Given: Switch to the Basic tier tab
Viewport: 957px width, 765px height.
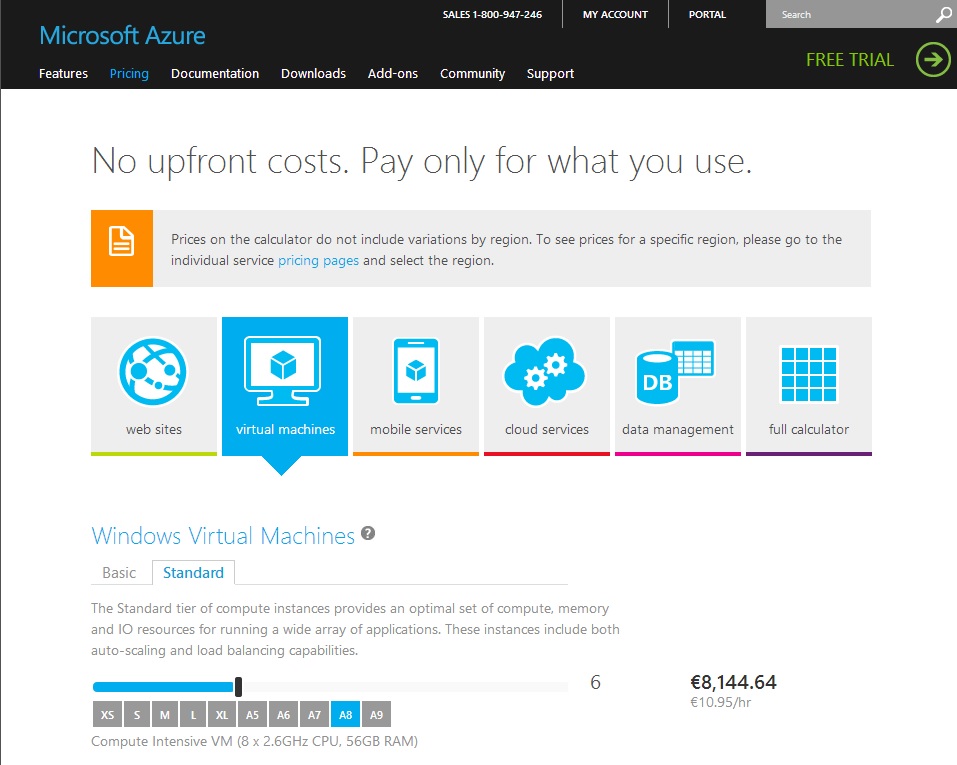Looking at the screenshot, I should (x=119, y=573).
